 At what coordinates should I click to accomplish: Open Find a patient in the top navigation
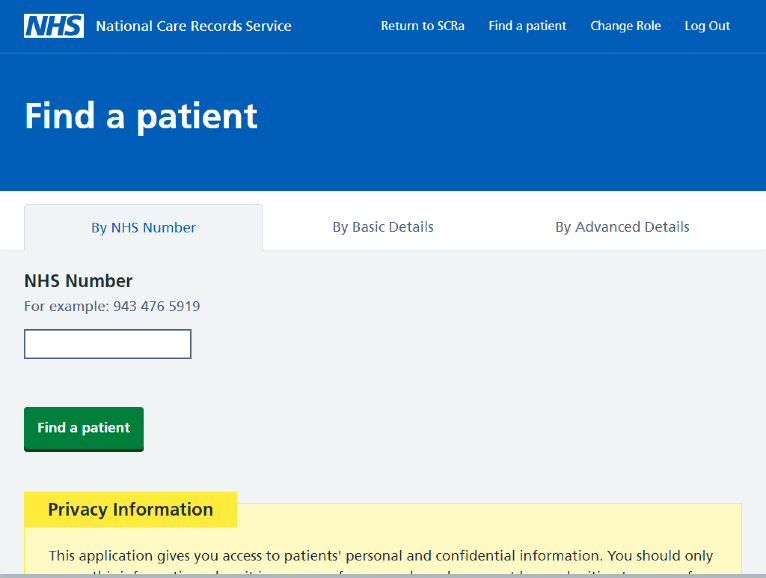click(x=527, y=26)
